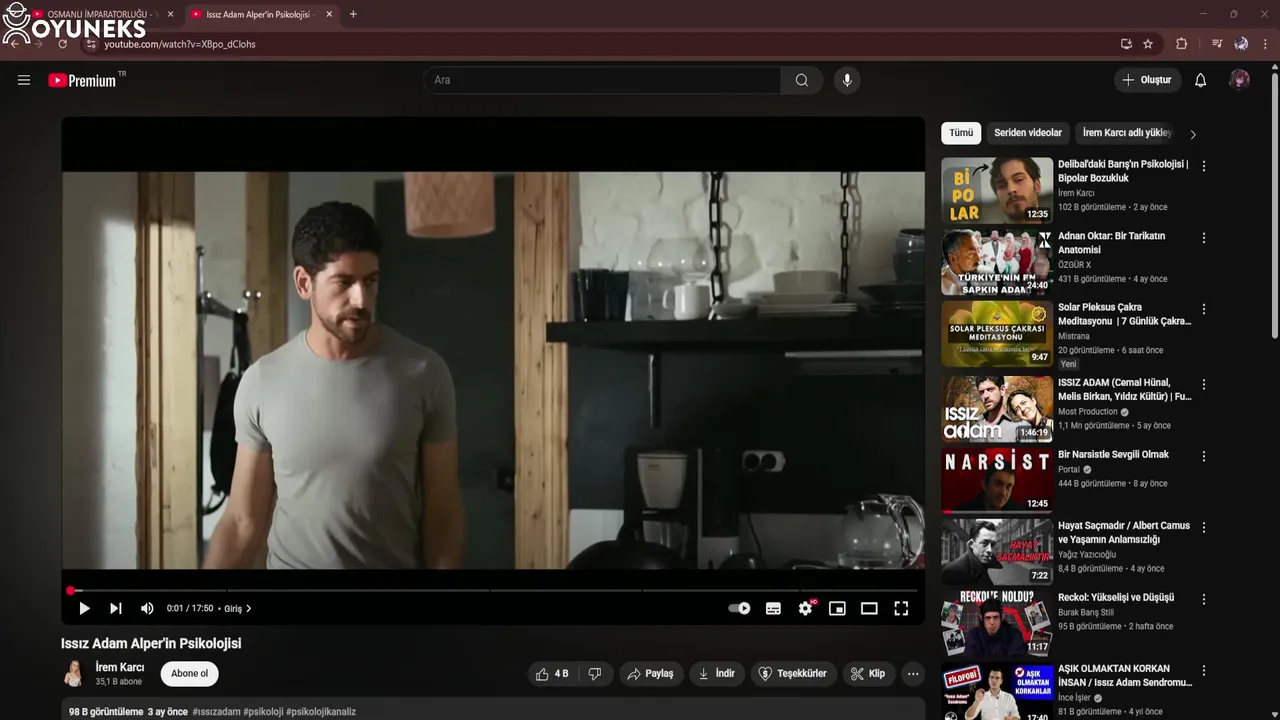Open options for Delibal'daki Barış video
The image size is (1280, 720).
tap(1204, 166)
